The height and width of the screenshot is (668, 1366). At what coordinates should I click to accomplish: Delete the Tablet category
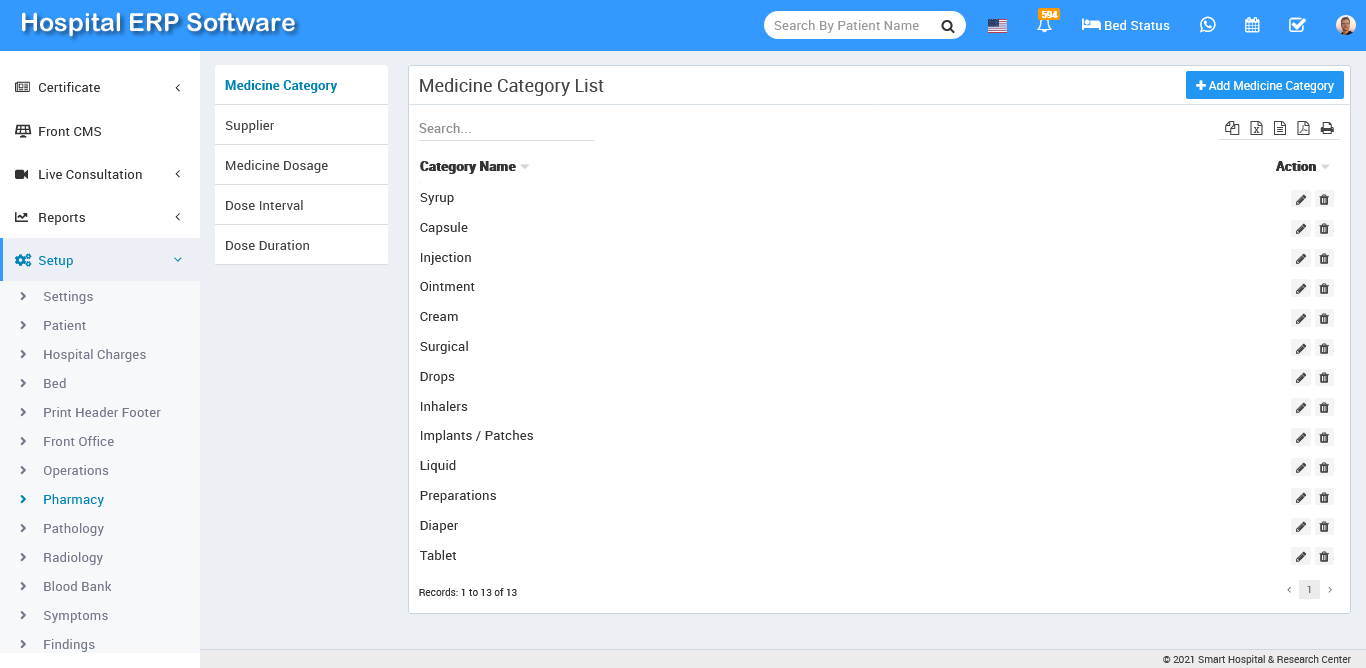click(x=1324, y=557)
